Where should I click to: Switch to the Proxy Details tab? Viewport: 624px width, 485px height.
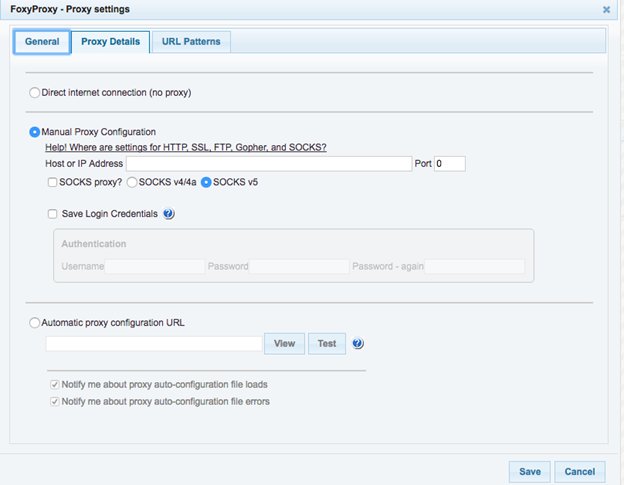coord(111,42)
